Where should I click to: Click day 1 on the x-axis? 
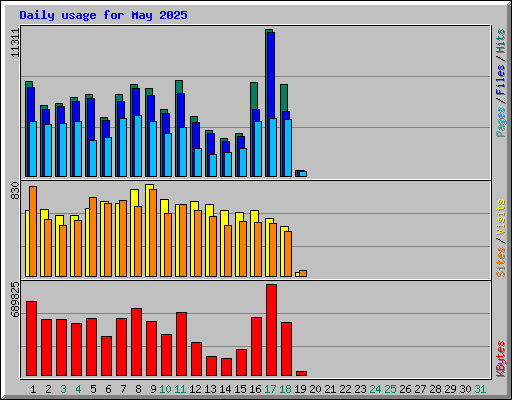point(33,389)
